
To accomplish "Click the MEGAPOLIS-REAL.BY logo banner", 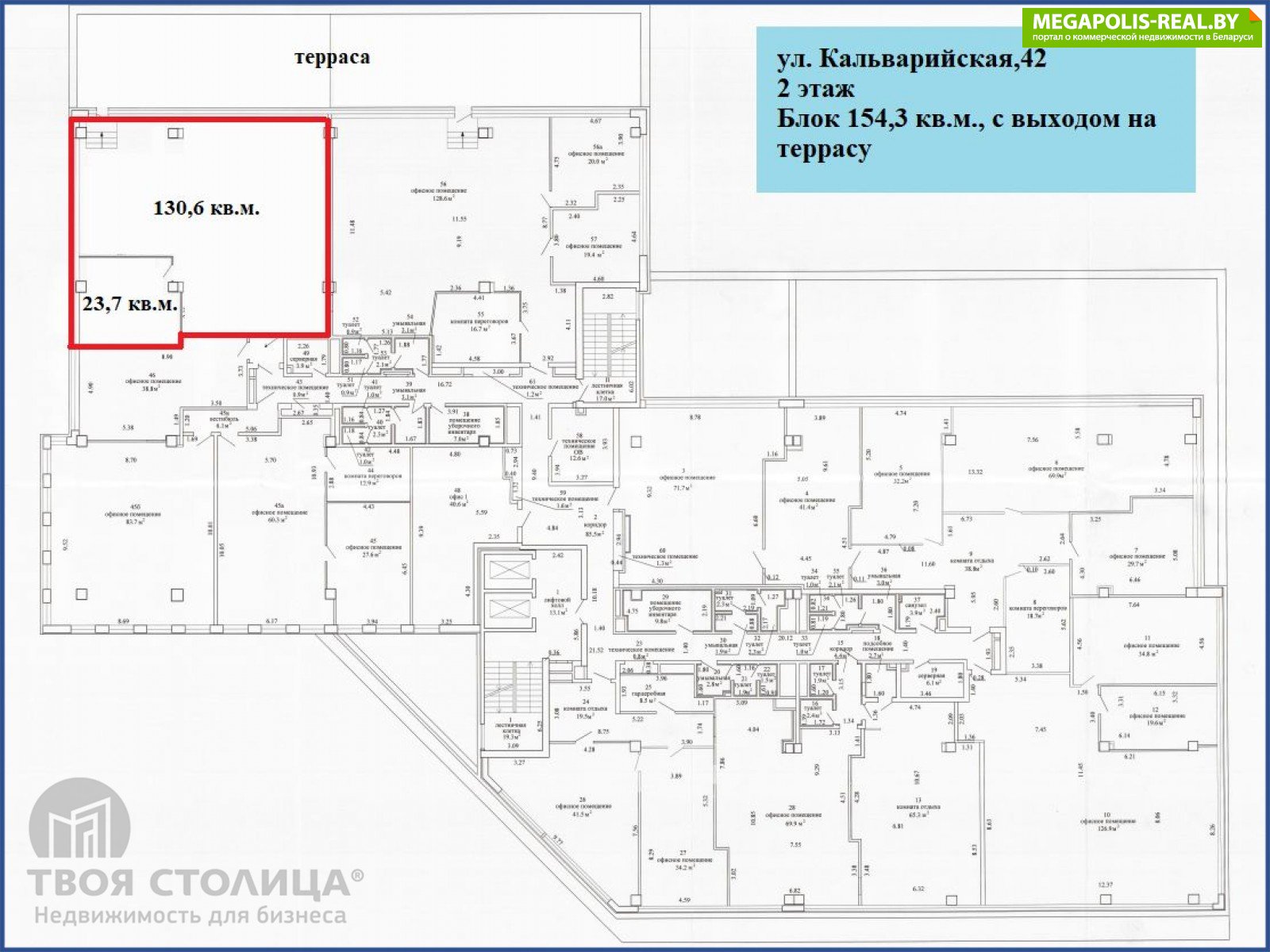I will coord(1141,27).
